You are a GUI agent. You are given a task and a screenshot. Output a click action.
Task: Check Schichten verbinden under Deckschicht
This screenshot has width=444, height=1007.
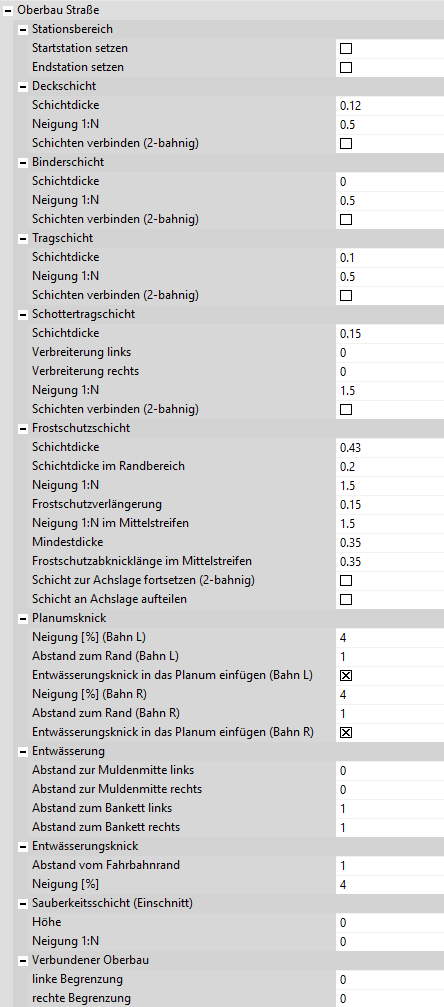click(x=346, y=143)
